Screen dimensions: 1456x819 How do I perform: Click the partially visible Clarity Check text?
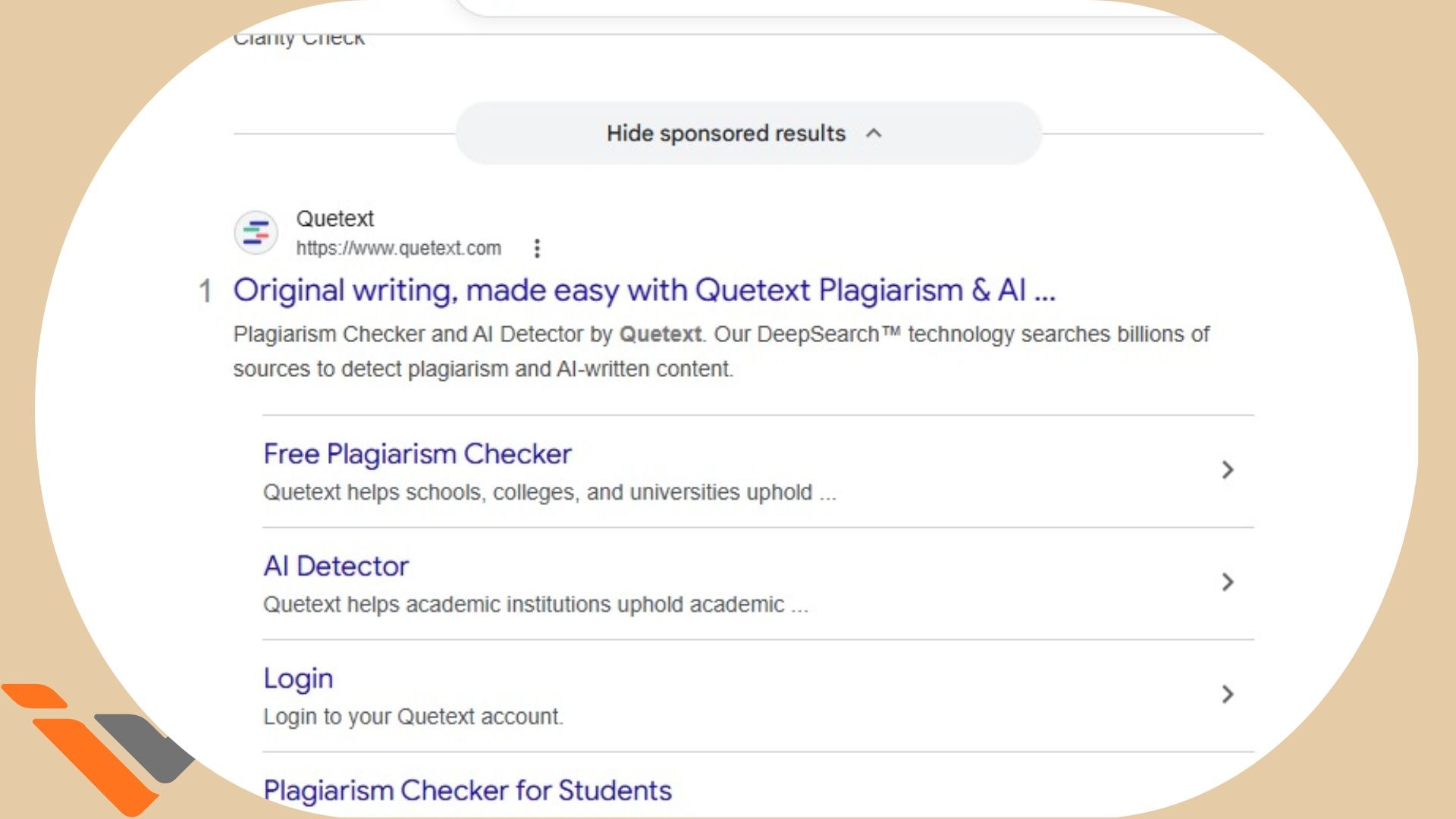[x=299, y=38]
